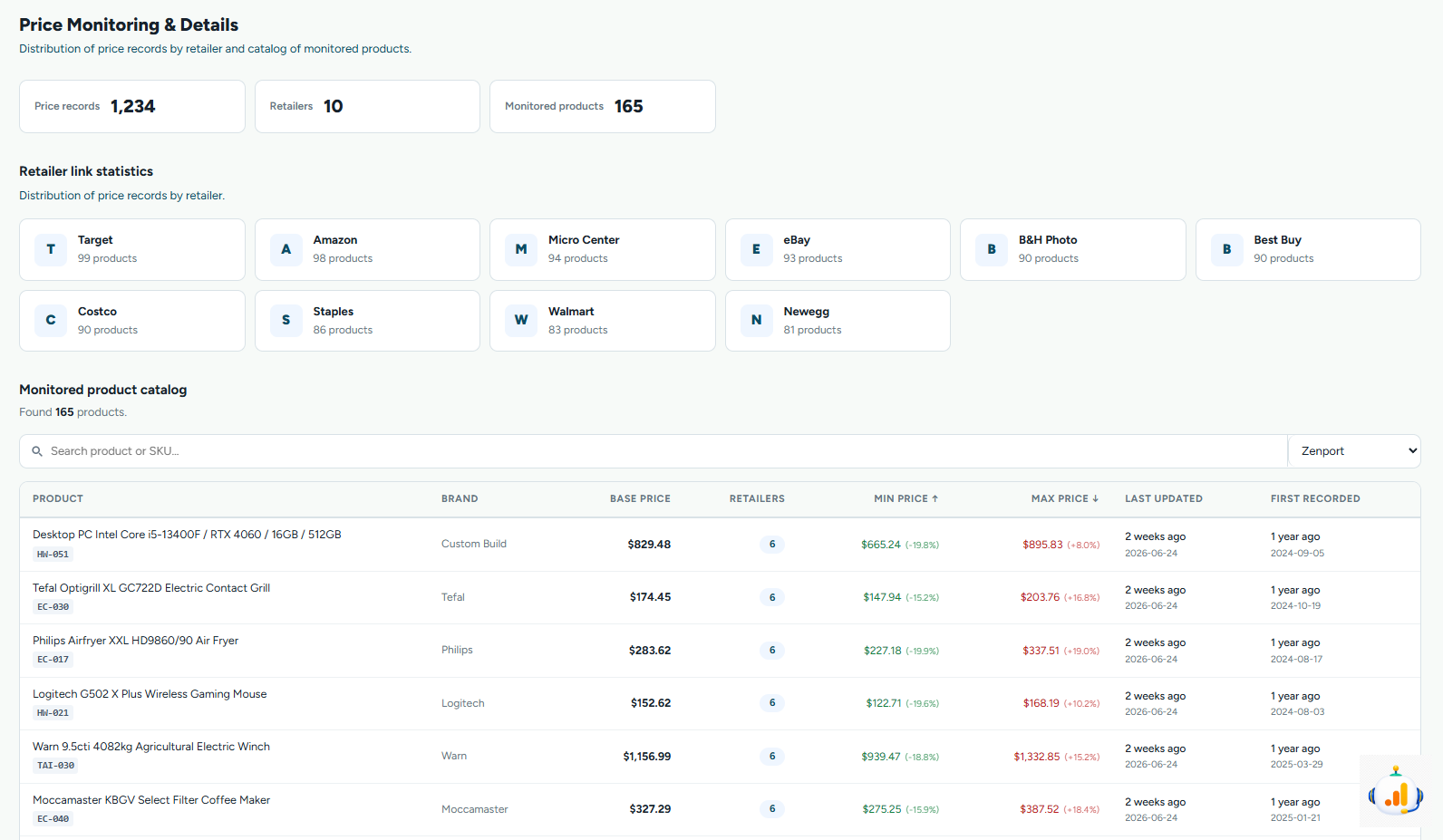This screenshot has width=1443, height=840.
Task: Open Warn 9.5cti Agricultural Electric Winch
Action: point(151,747)
